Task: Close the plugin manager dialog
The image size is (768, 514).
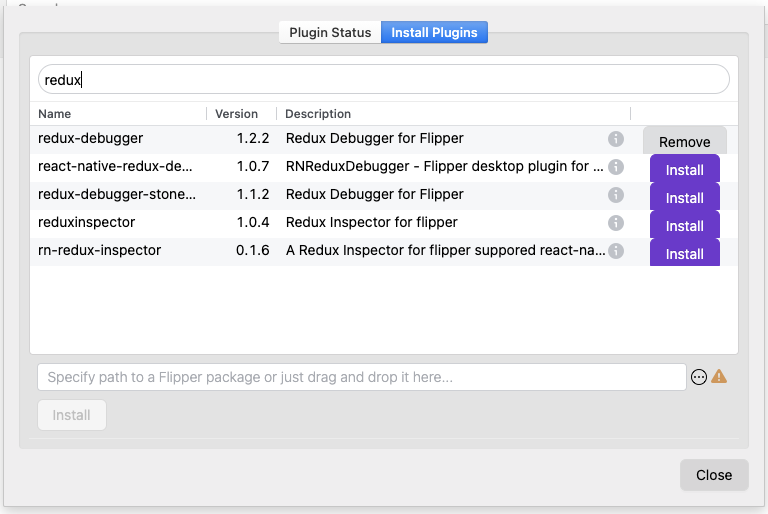Action: [x=714, y=475]
